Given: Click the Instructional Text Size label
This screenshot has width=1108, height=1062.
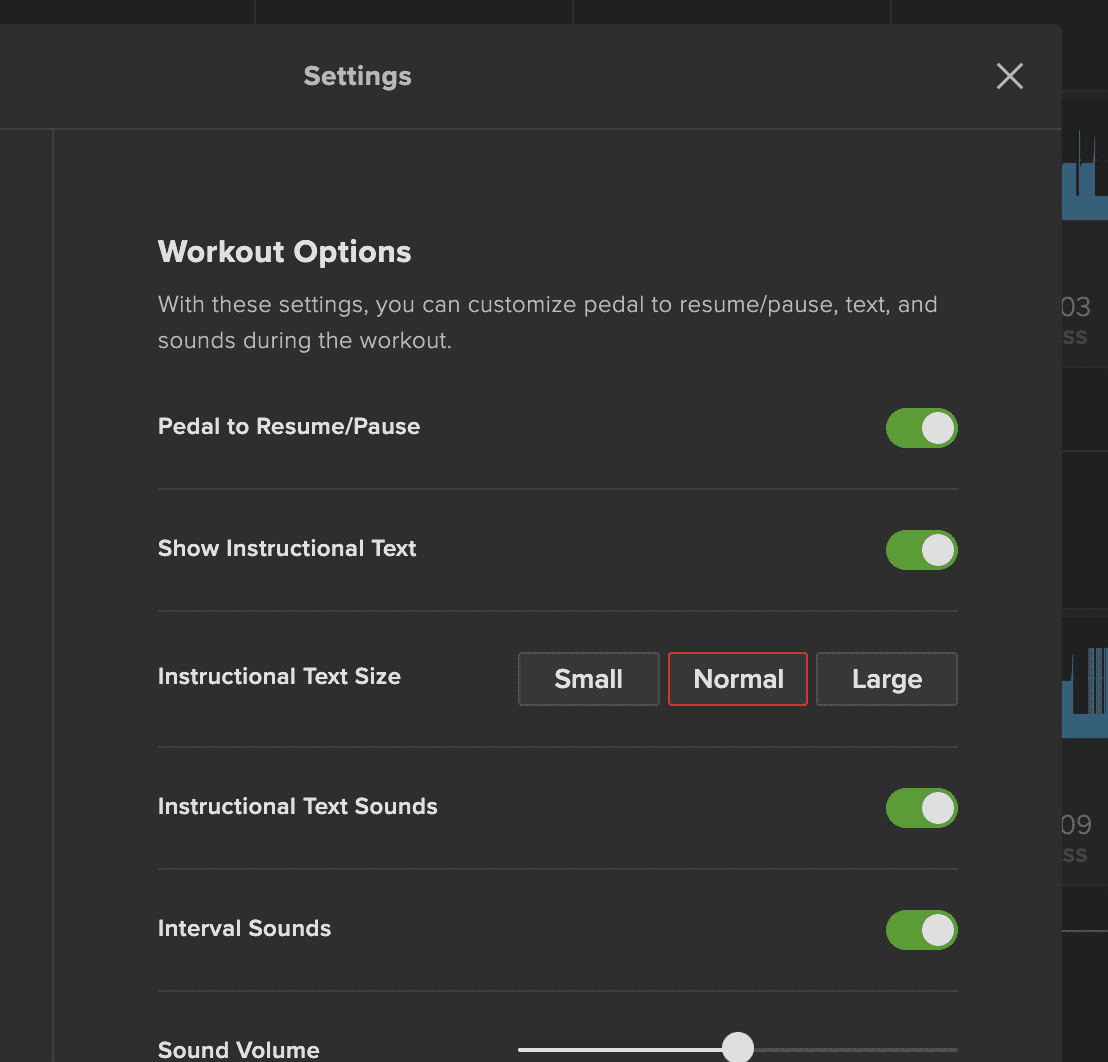Looking at the screenshot, I should pyautogui.click(x=279, y=676).
